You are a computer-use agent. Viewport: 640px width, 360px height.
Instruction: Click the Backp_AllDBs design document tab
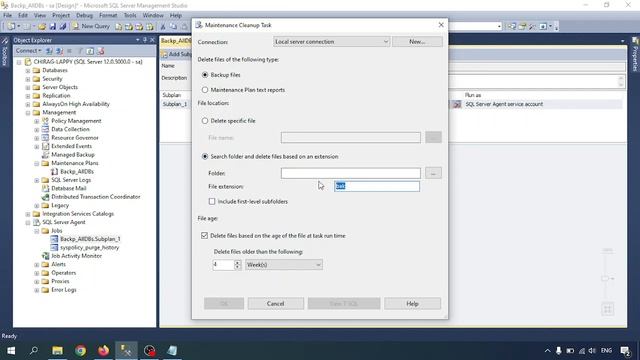(176, 41)
